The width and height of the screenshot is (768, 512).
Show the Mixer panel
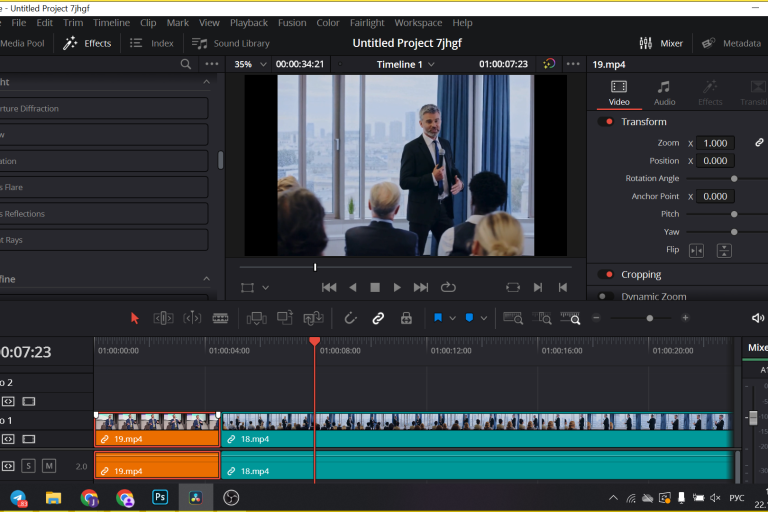coord(661,43)
